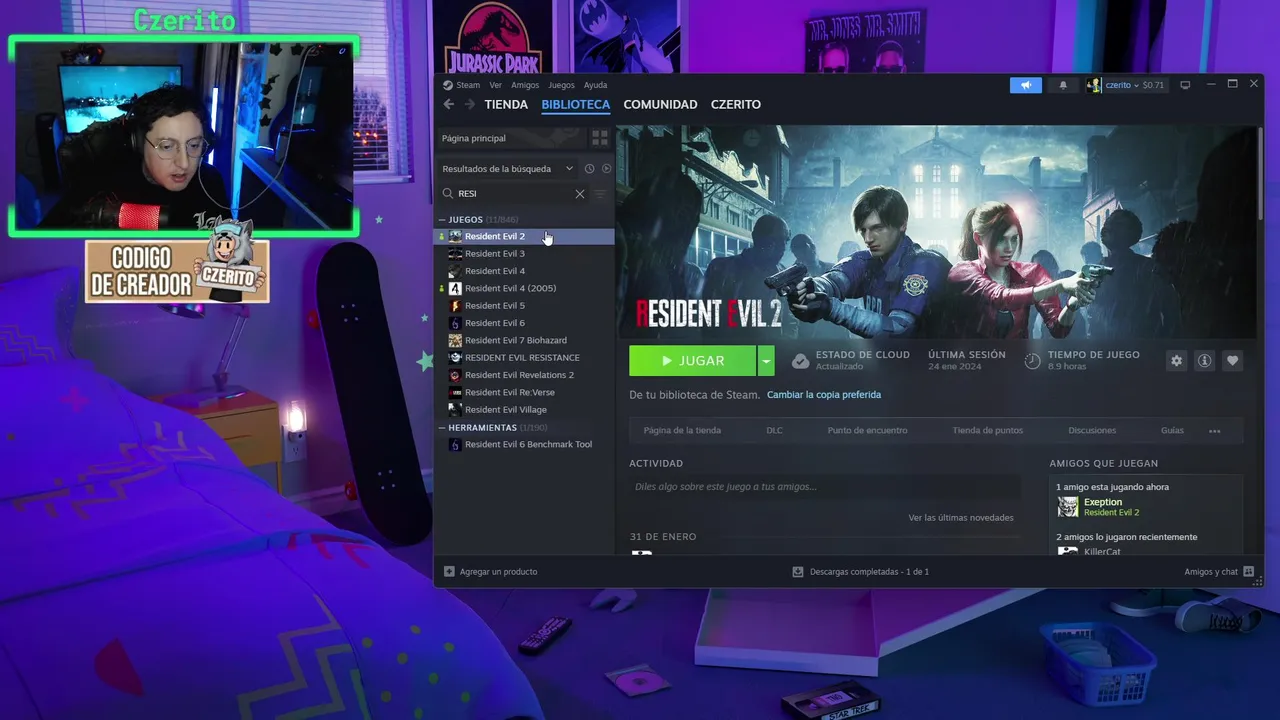Viewport: 1280px width, 720px height.
Task: Open Punto de encuentro
Action: [867, 431]
